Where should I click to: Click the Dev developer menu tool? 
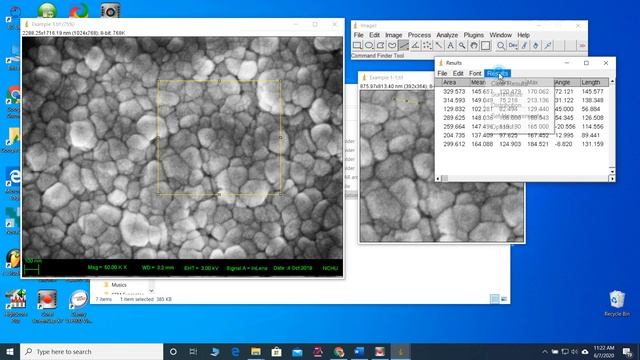pos(513,45)
